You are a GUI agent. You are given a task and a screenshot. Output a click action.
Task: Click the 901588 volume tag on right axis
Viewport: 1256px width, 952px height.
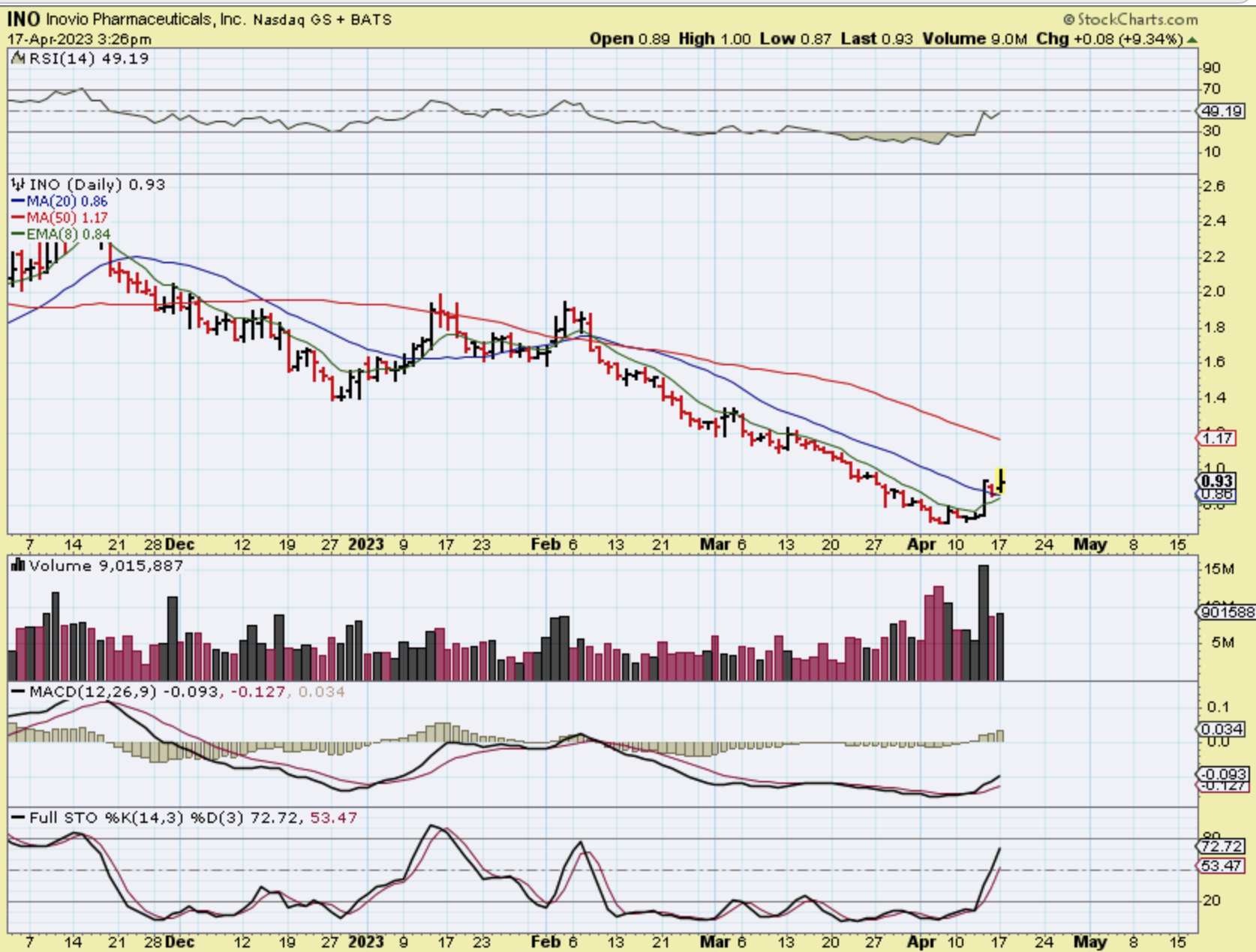tap(1226, 612)
